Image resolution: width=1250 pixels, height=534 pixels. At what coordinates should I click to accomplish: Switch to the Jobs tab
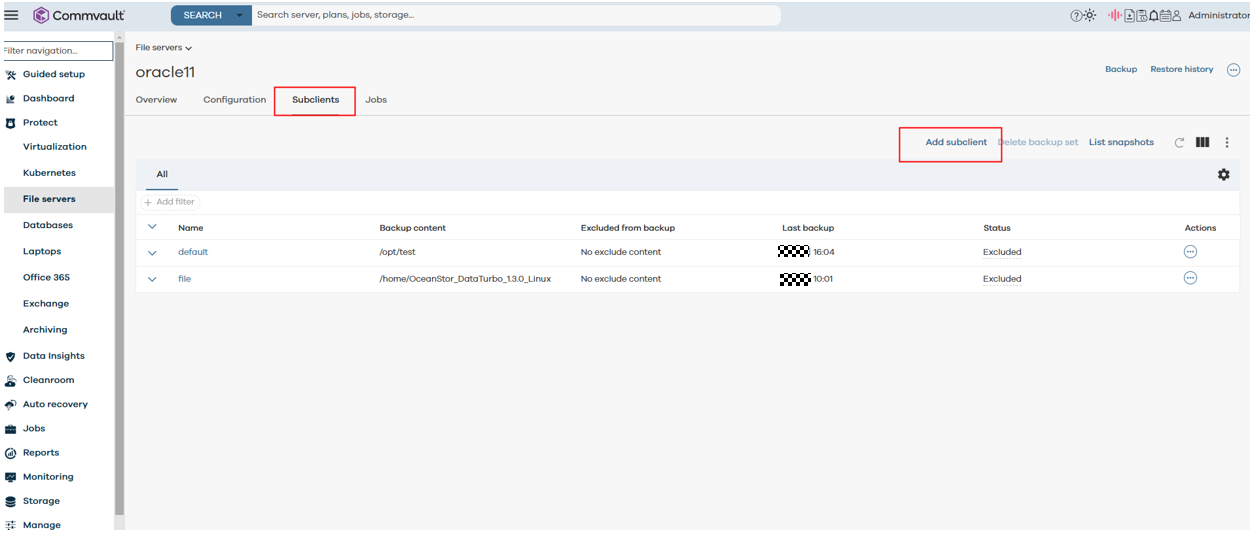click(x=376, y=100)
